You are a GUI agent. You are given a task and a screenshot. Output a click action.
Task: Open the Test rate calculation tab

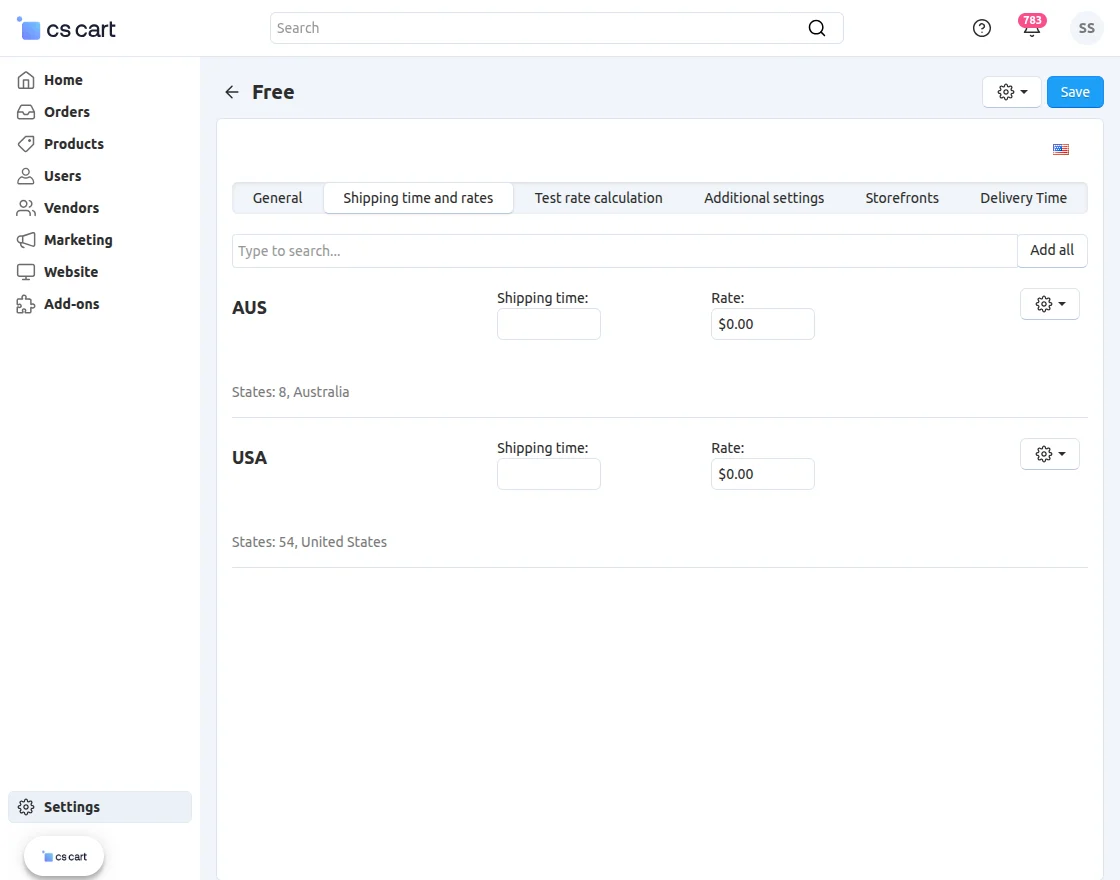point(598,198)
